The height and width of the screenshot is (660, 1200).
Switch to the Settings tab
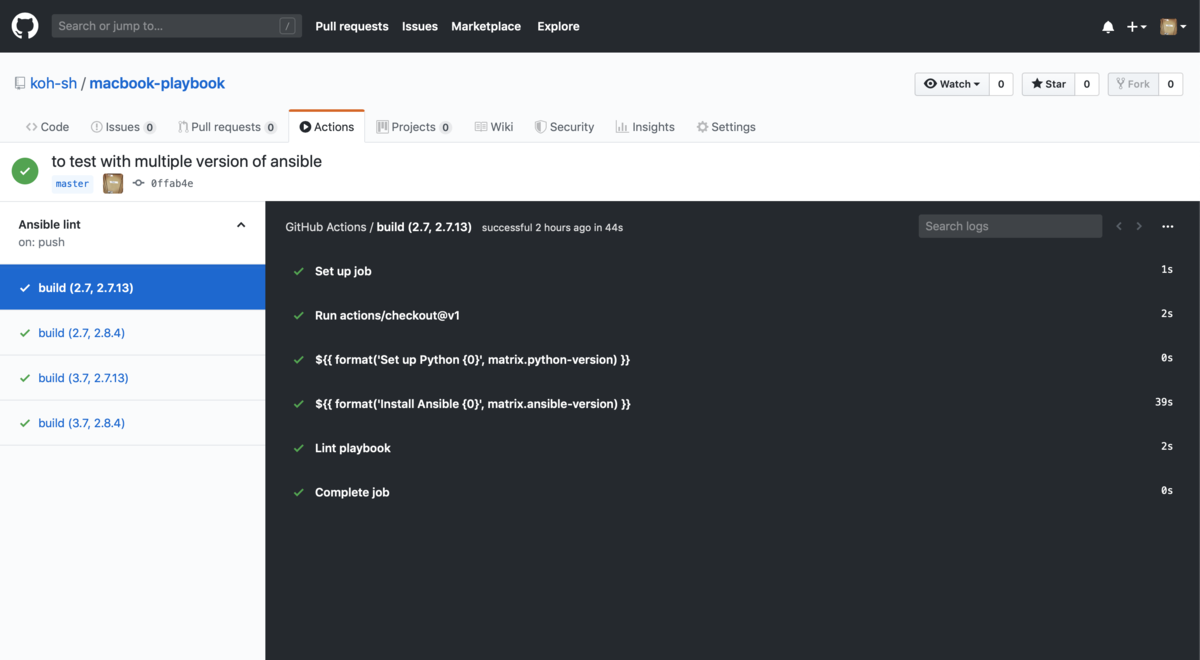coord(726,127)
